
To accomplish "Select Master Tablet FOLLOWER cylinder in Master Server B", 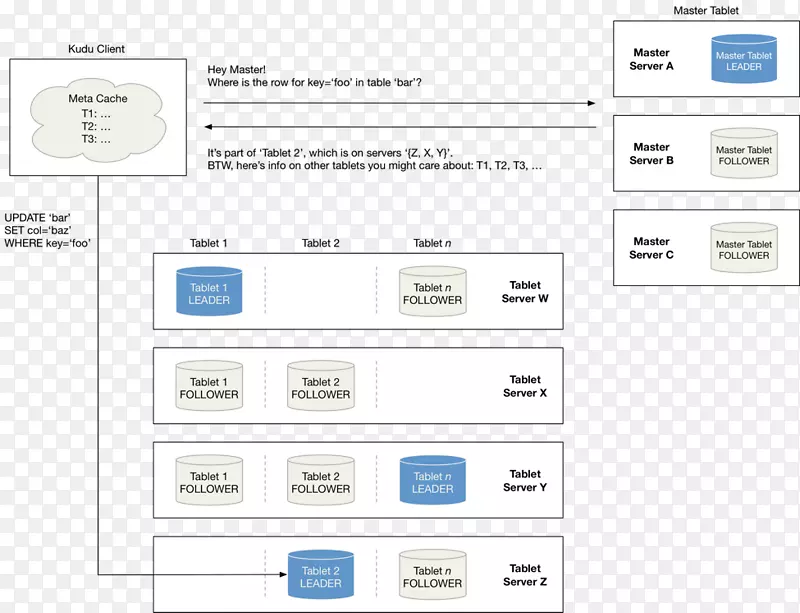I will click(x=743, y=153).
